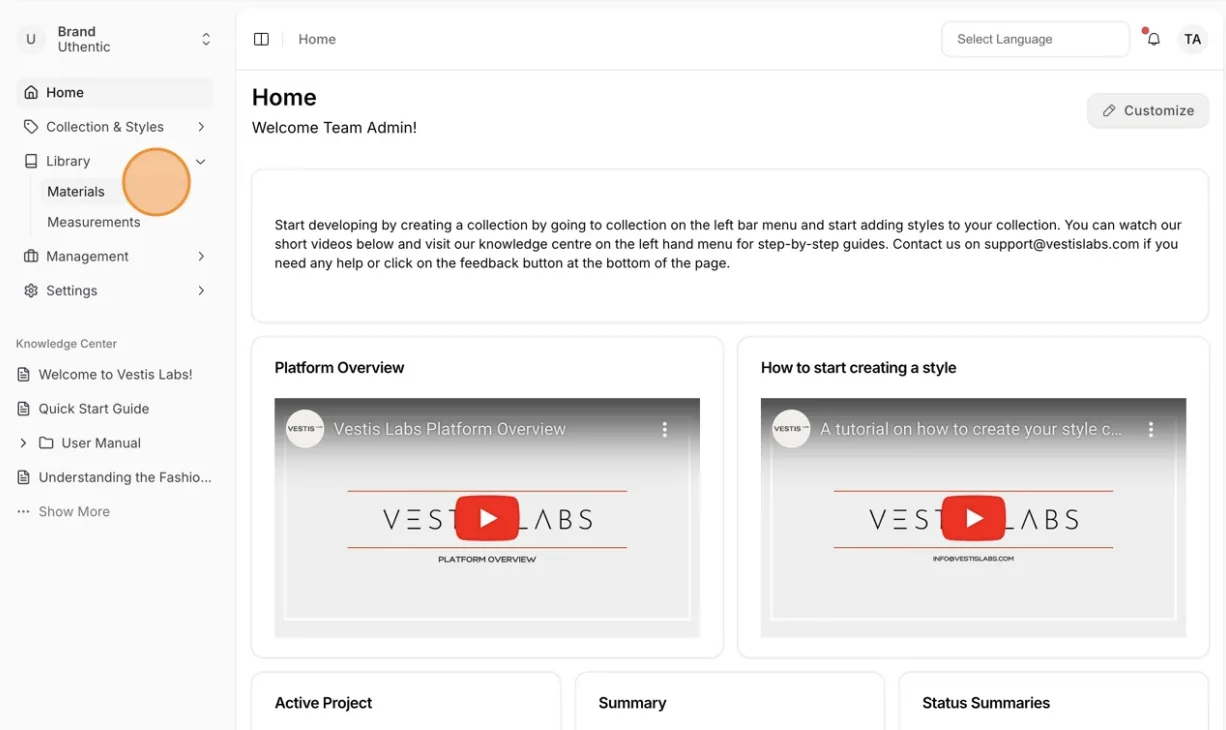1226x730 pixels.
Task: Open the Select Language dropdown
Action: pos(1035,39)
